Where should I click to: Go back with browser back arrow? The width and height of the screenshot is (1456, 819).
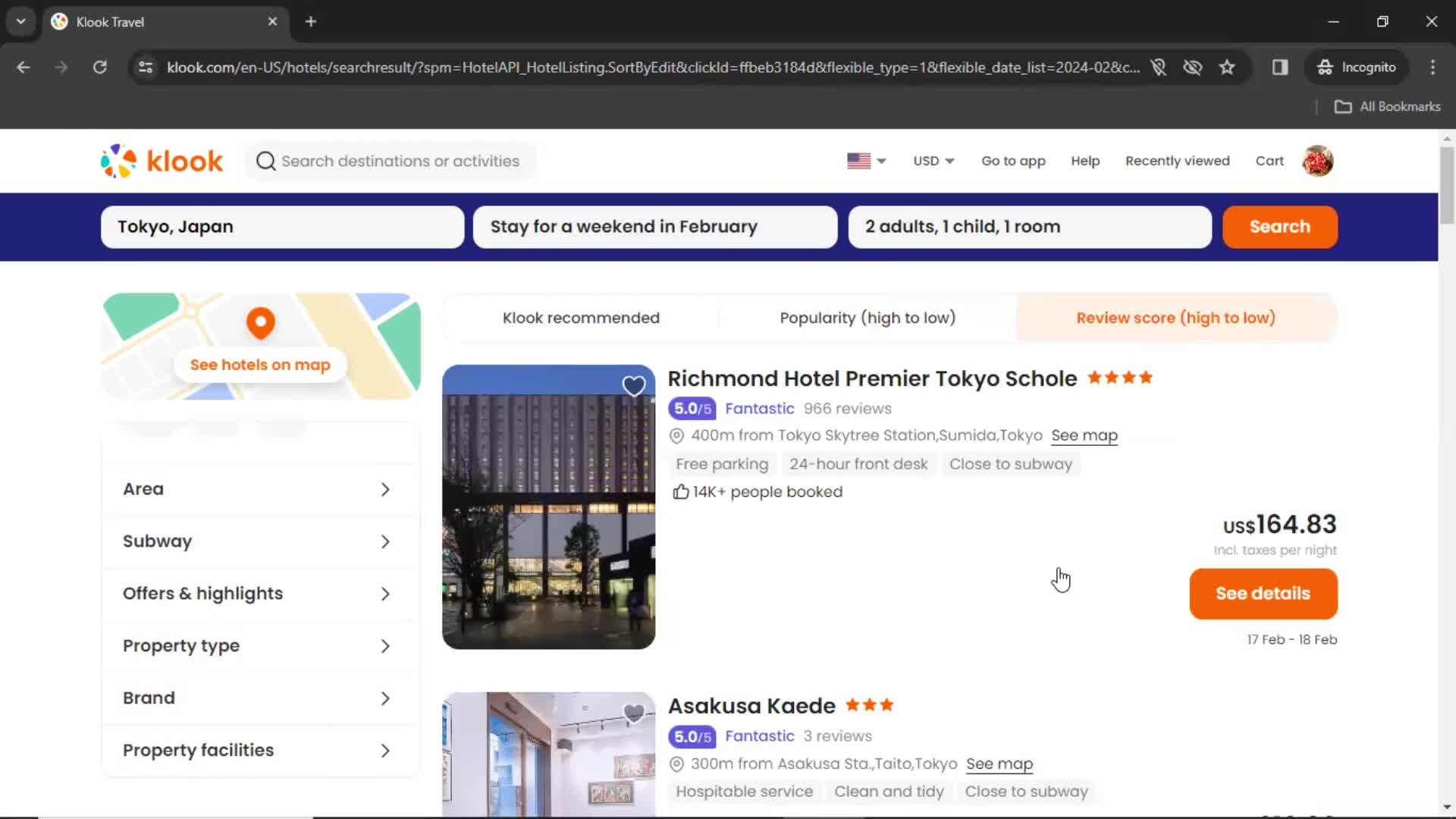pos(24,67)
